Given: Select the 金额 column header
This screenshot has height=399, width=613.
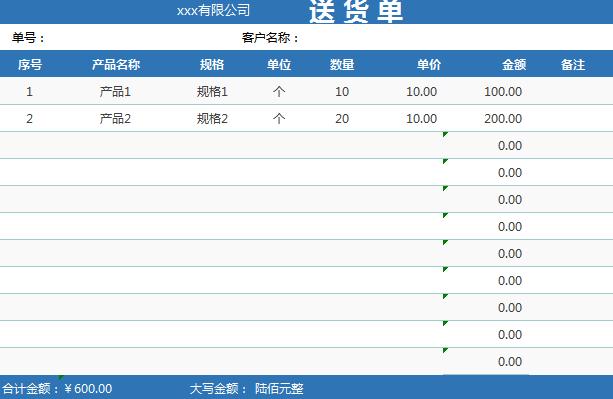Looking at the screenshot, I should coord(514,64).
